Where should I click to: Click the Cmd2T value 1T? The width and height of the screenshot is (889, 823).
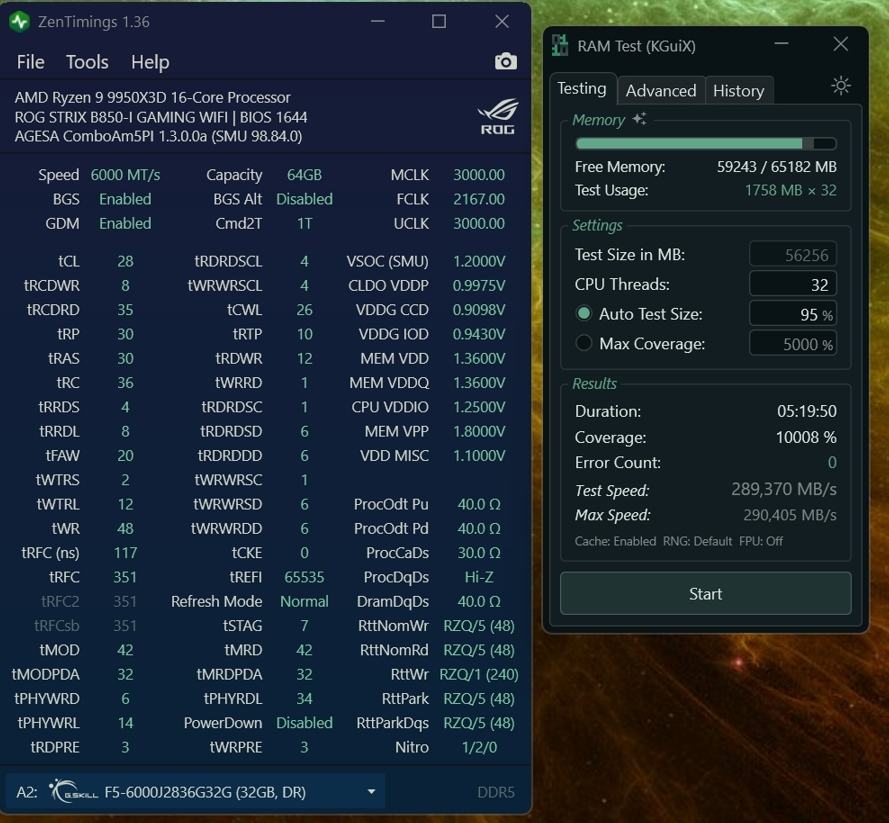[304, 224]
